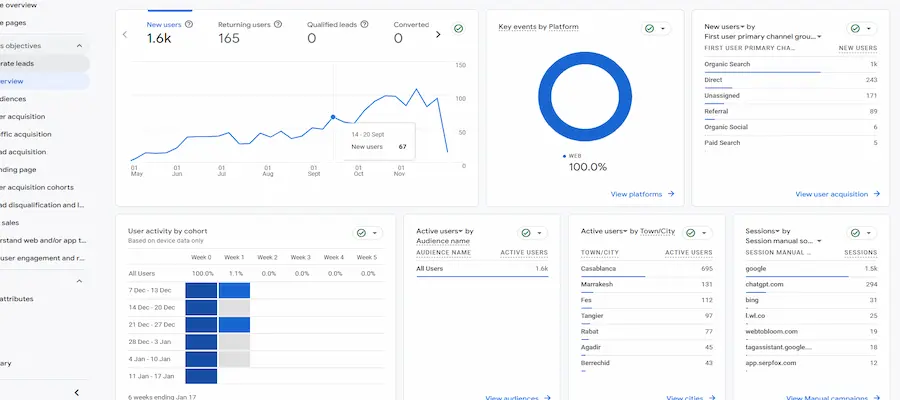Click help icon beside Returning users metric
Viewport: 900px width, 400px height.
[x=277, y=23]
